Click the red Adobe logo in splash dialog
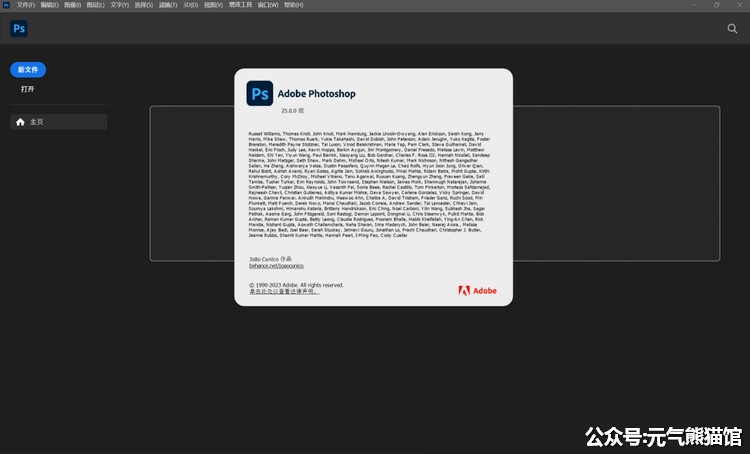This screenshot has height=454, width=750. 464,291
